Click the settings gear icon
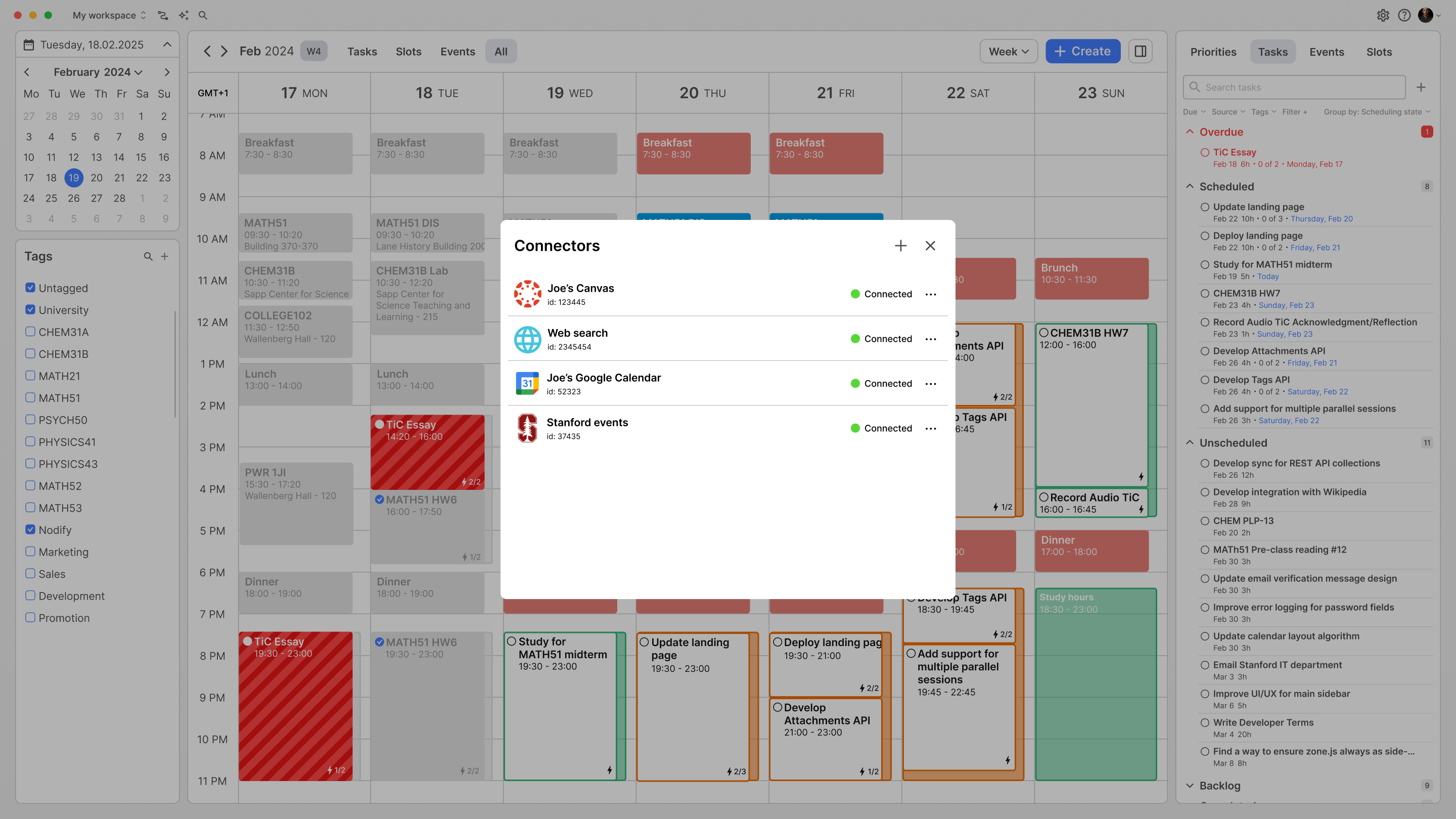Image resolution: width=1456 pixels, height=819 pixels. pos(1383,15)
